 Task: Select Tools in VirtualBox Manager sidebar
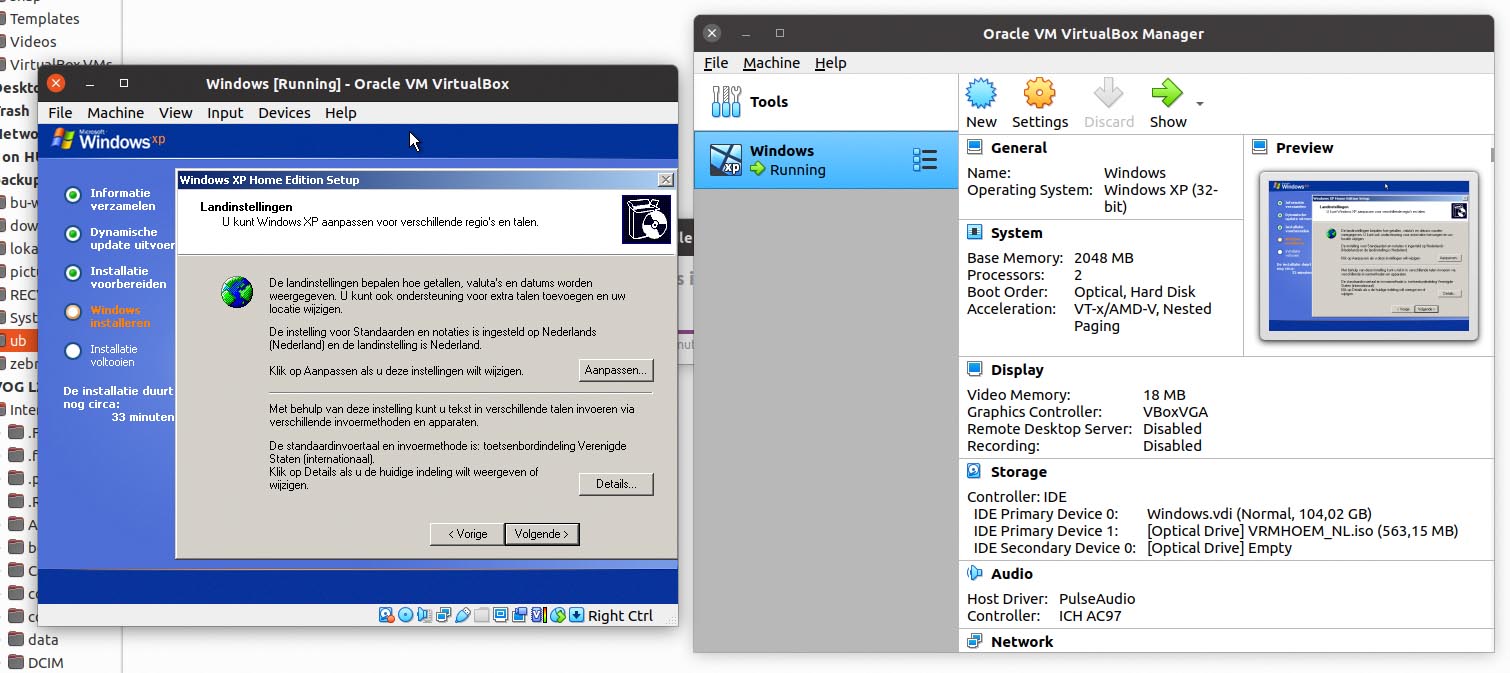pyautogui.click(x=768, y=102)
